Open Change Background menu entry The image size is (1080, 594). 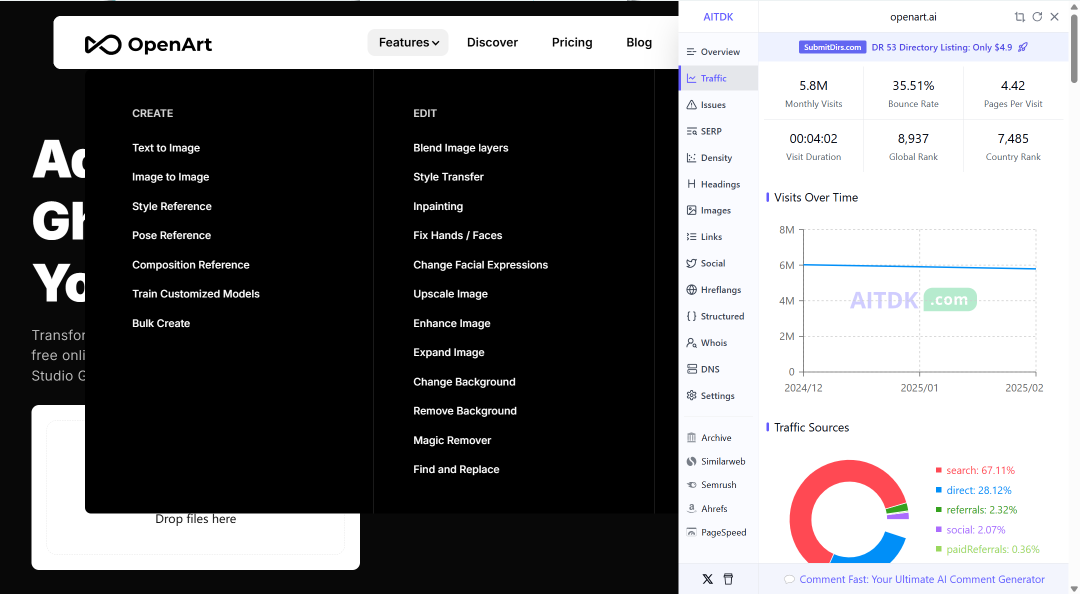[464, 382]
